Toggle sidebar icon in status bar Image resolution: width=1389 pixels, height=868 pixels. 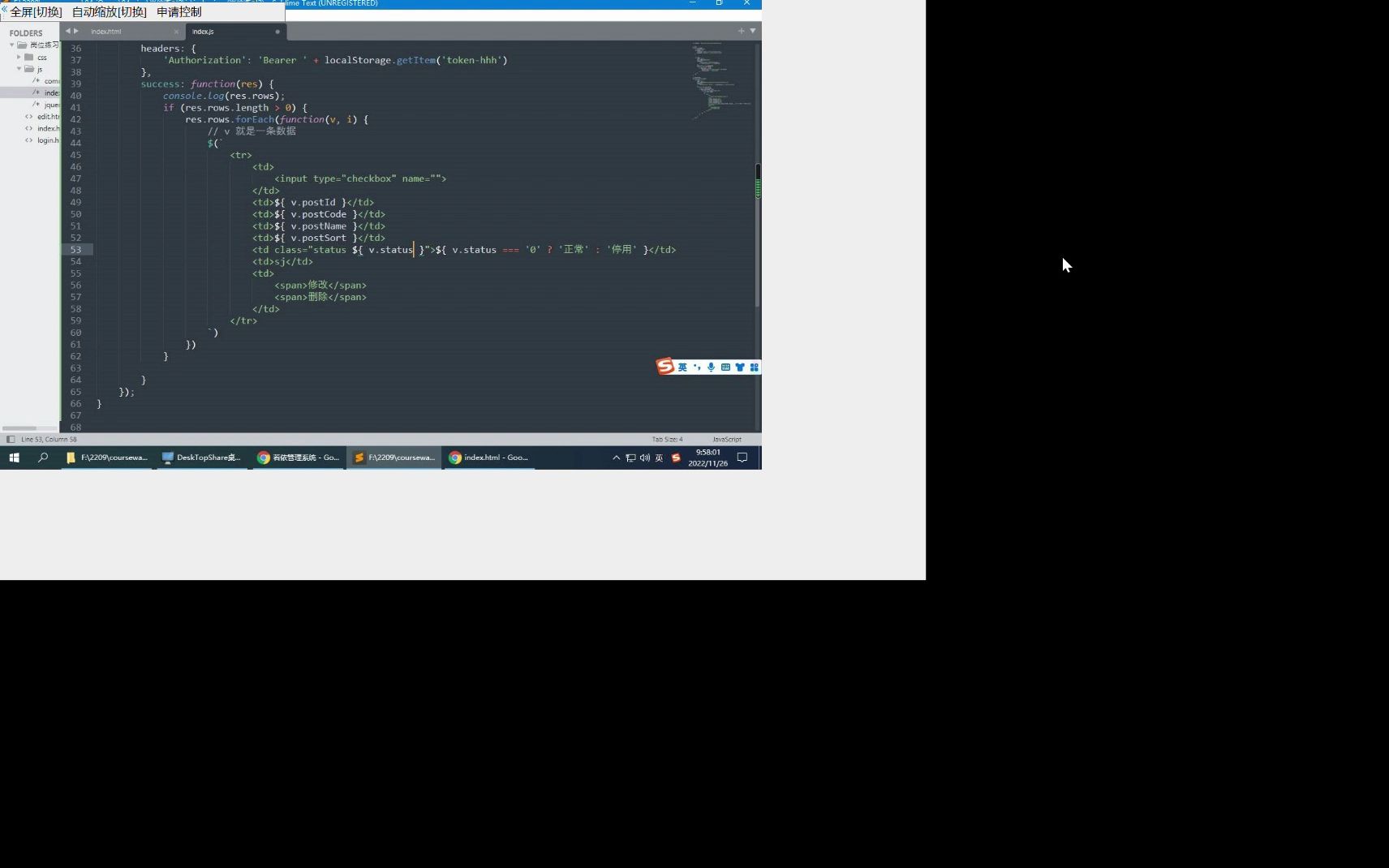(x=11, y=439)
